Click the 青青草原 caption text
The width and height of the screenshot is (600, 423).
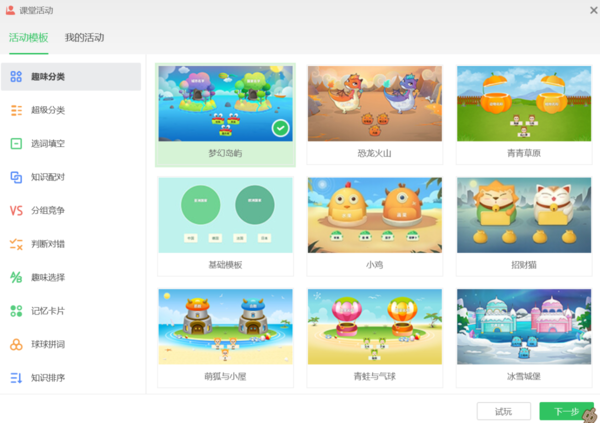point(524,154)
